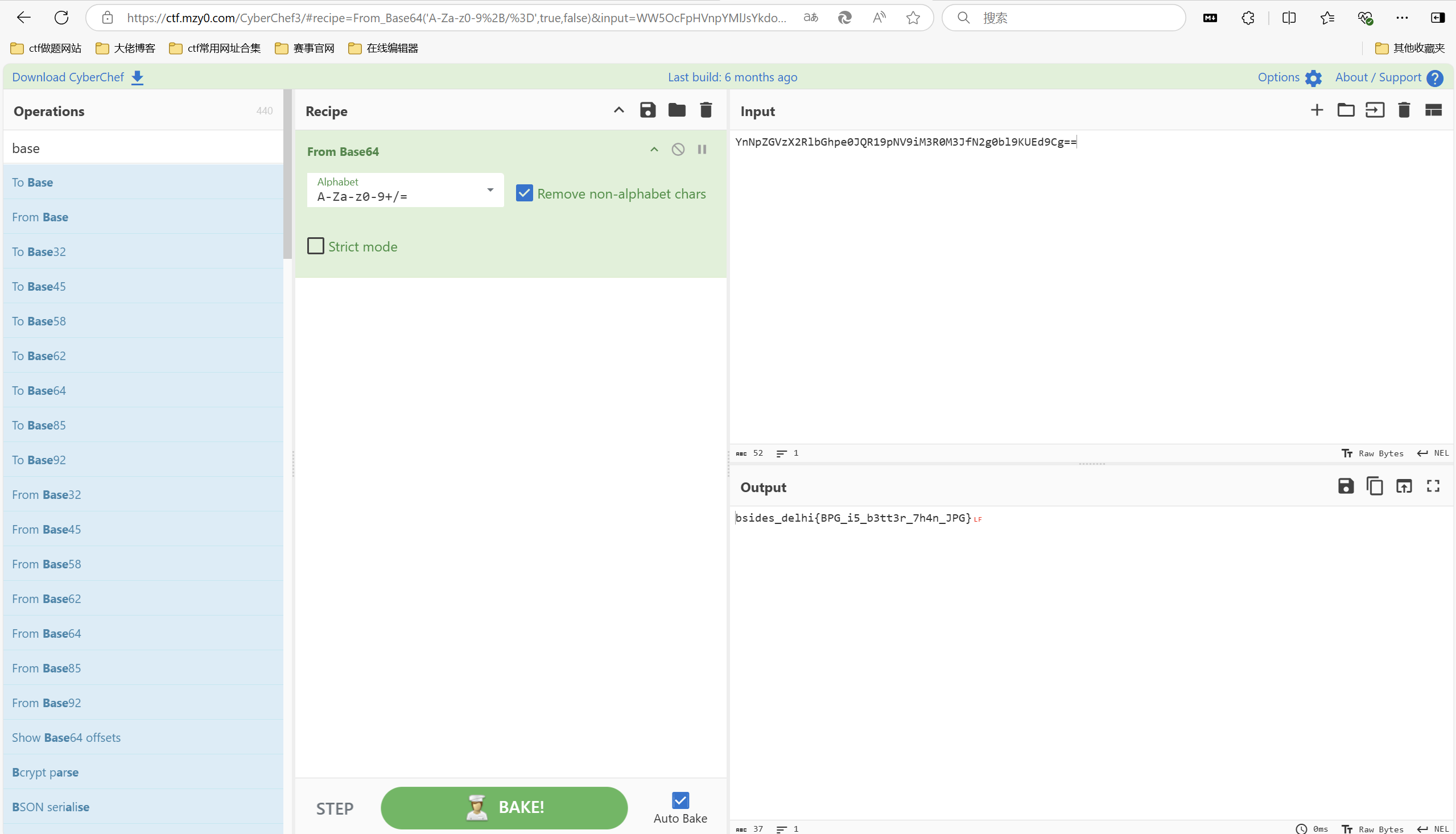Open the Alphabet dropdown
Image resolution: width=1456 pixels, height=834 pixels.
coord(406,189)
